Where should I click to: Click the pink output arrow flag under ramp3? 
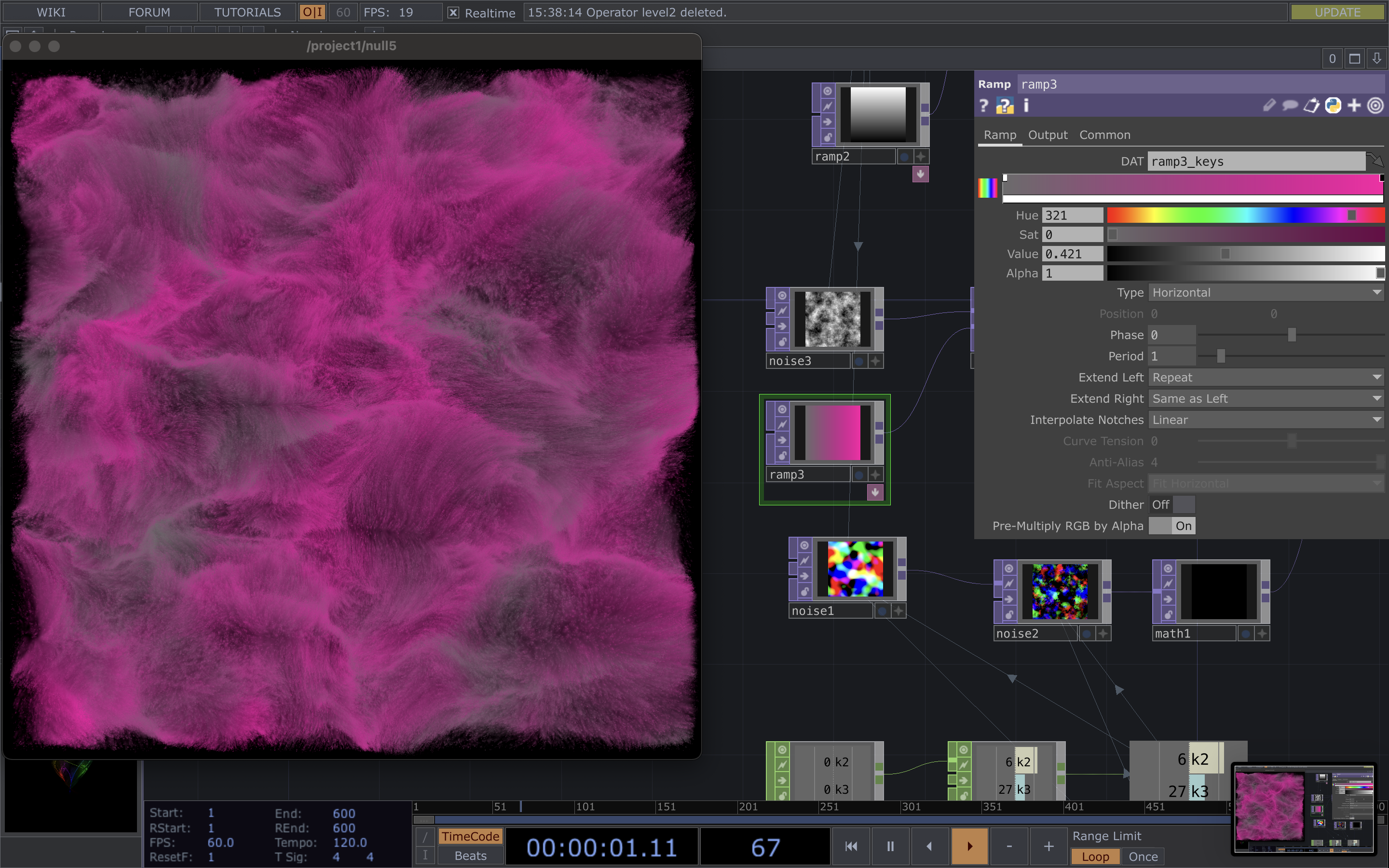click(x=875, y=492)
